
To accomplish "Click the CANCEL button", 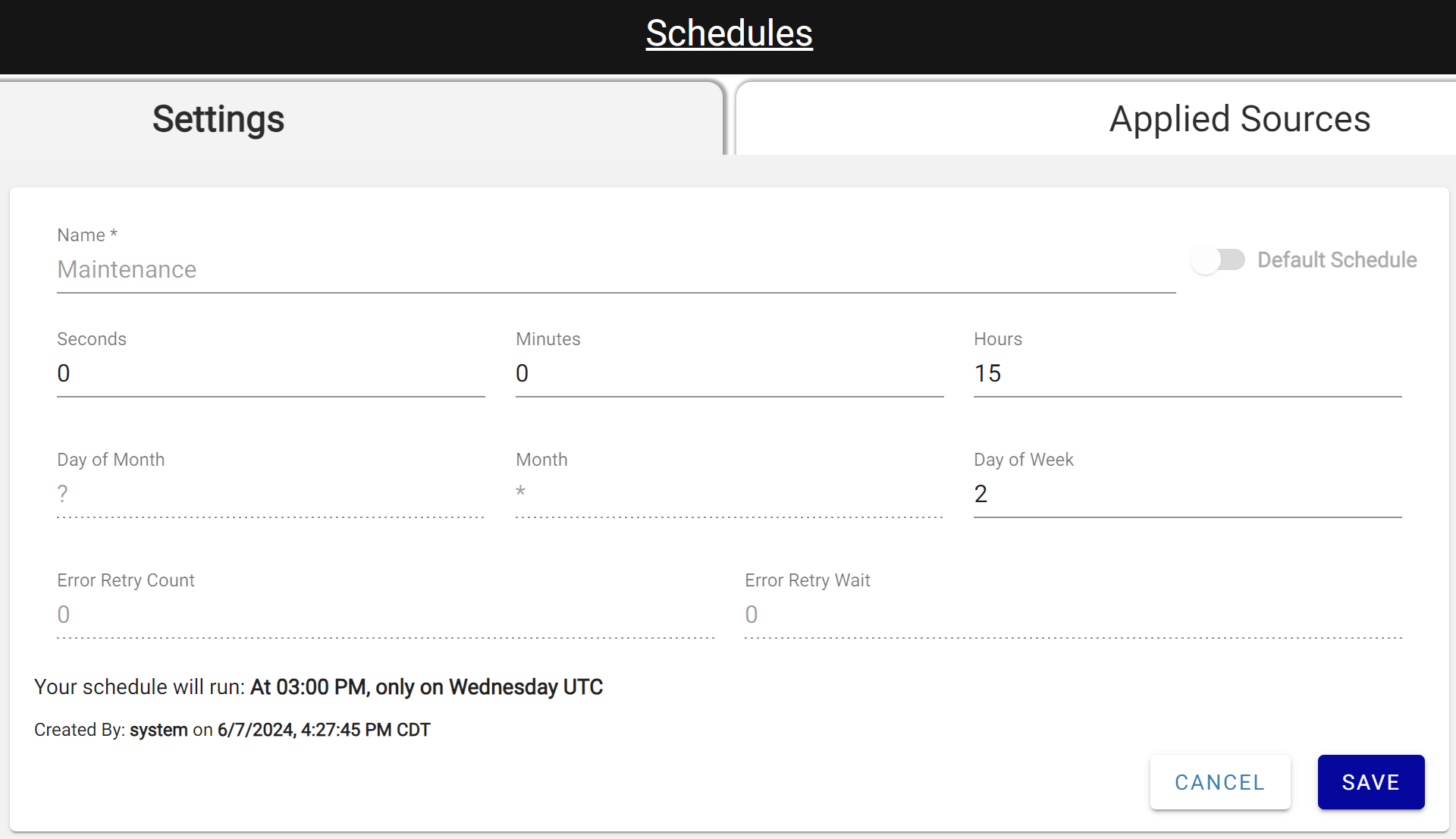I will point(1219,782).
